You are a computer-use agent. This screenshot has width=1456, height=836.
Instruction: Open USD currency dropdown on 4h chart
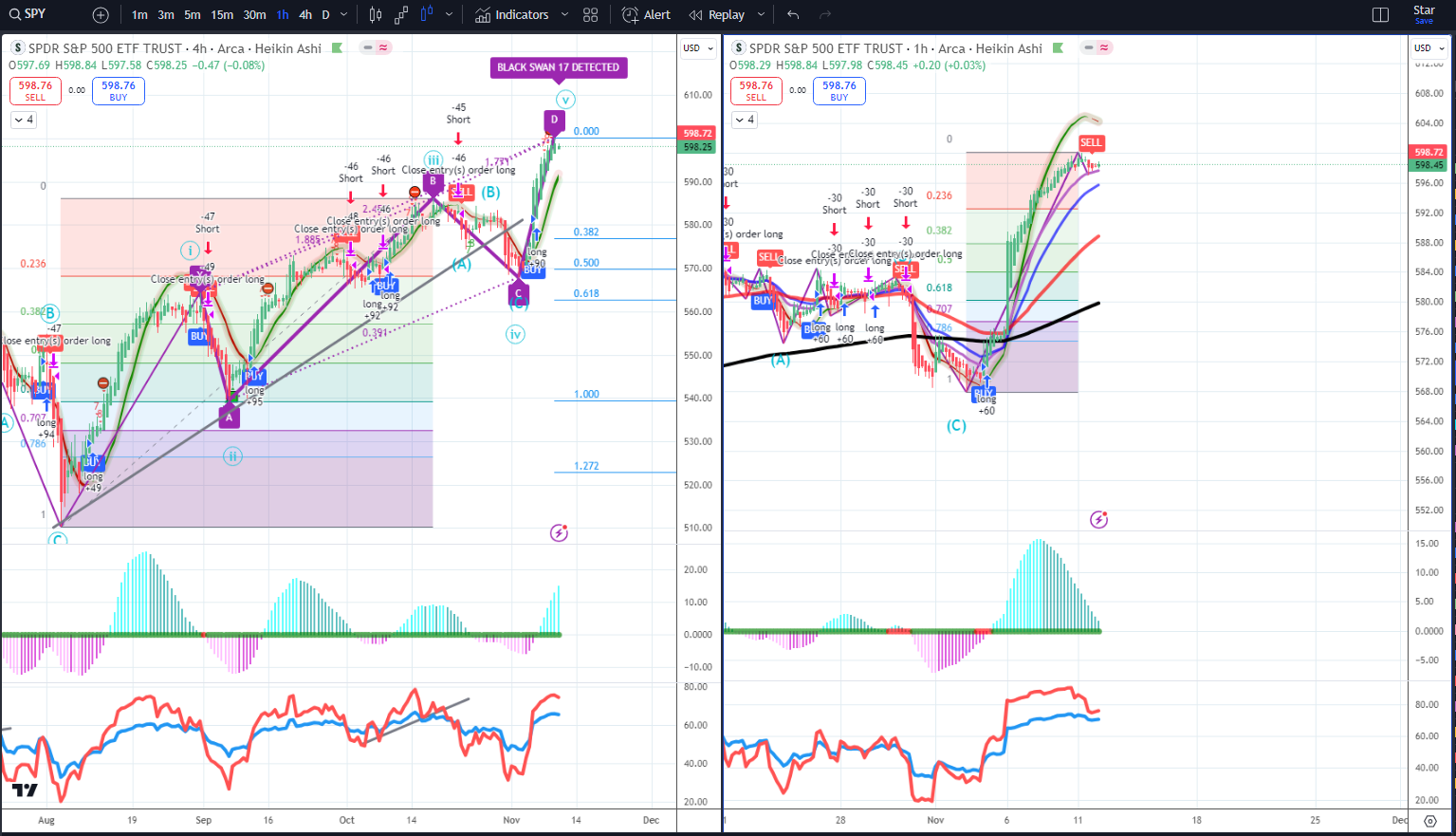pyautogui.click(x=698, y=48)
